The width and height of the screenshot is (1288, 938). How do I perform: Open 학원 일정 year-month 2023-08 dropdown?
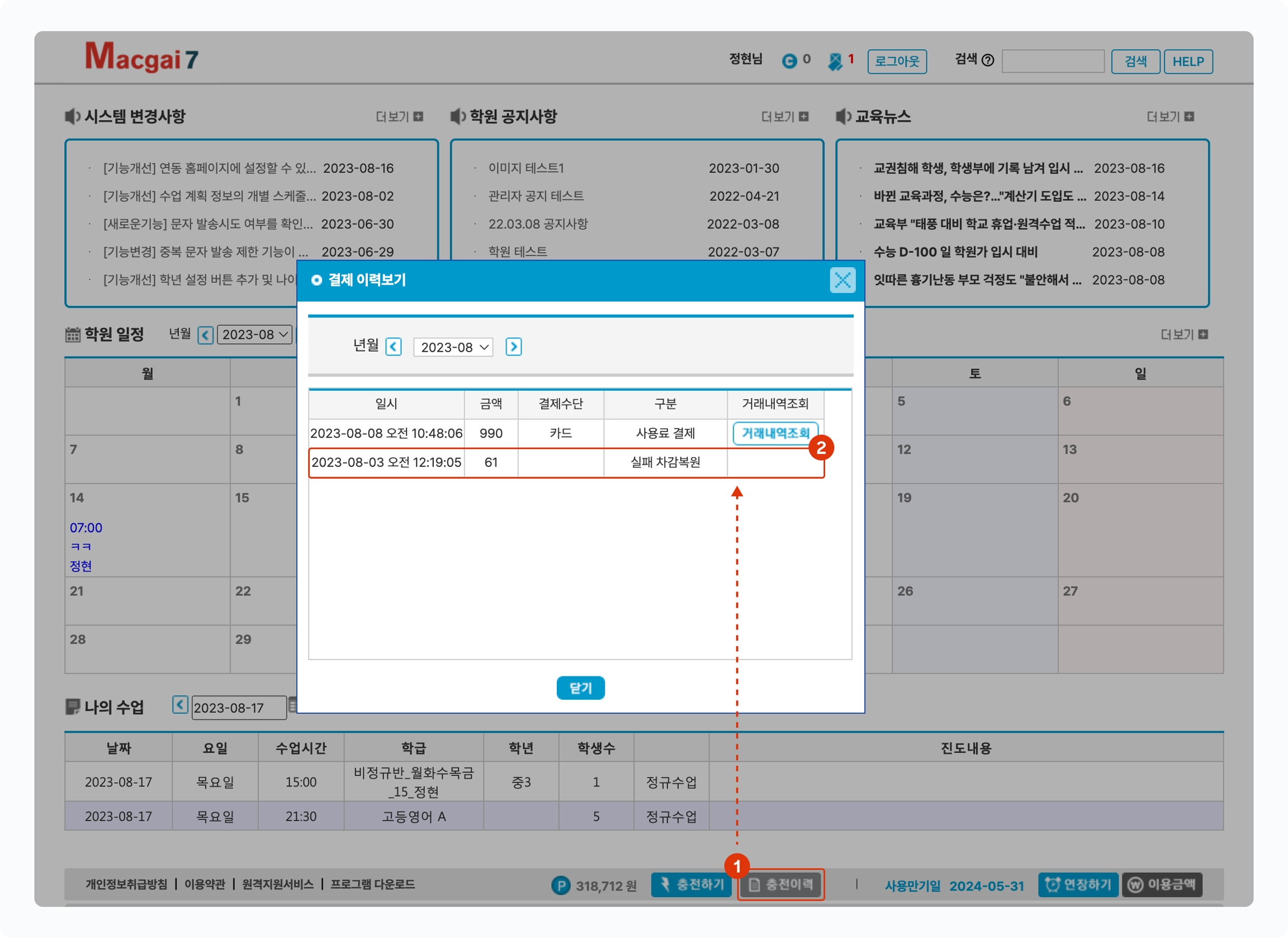tap(254, 335)
